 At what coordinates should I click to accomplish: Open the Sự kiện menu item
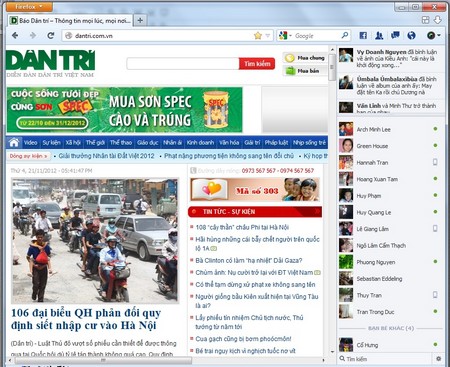[x=51, y=143]
